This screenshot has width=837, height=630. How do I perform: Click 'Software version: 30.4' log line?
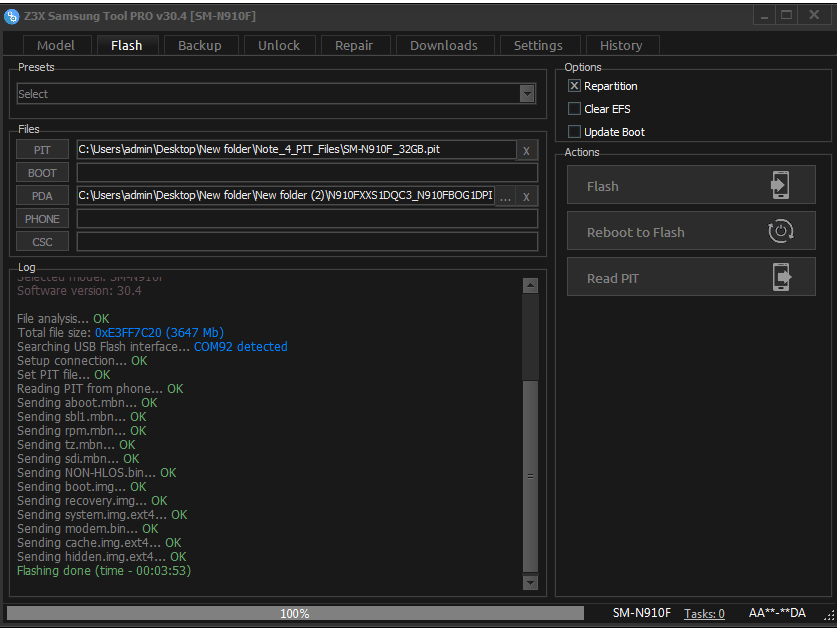click(x=79, y=291)
